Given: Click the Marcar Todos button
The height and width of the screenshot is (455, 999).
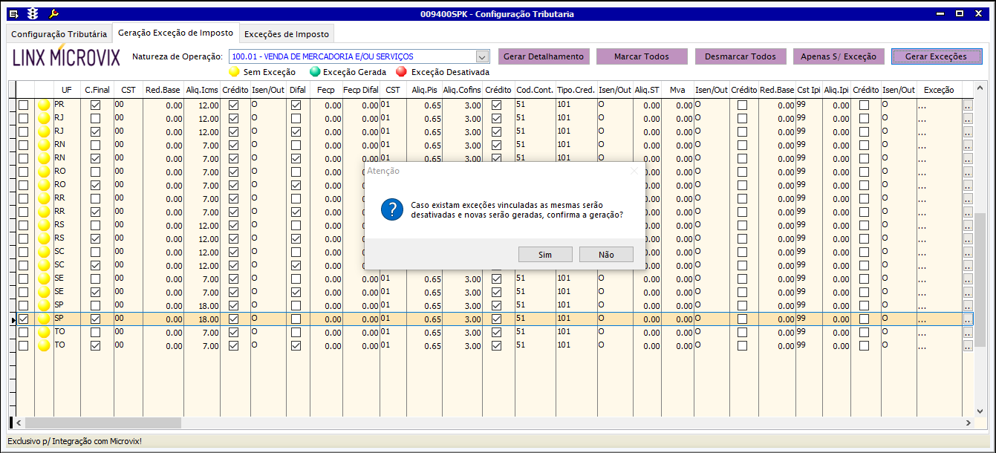Looking at the screenshot, I should (x=641, y=57).
